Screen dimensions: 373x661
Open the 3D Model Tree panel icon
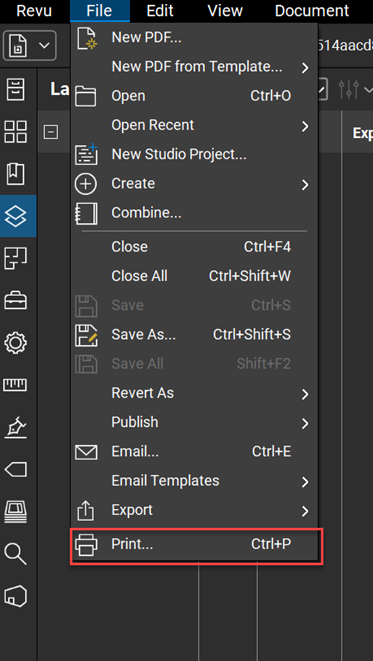pos(16,596)
